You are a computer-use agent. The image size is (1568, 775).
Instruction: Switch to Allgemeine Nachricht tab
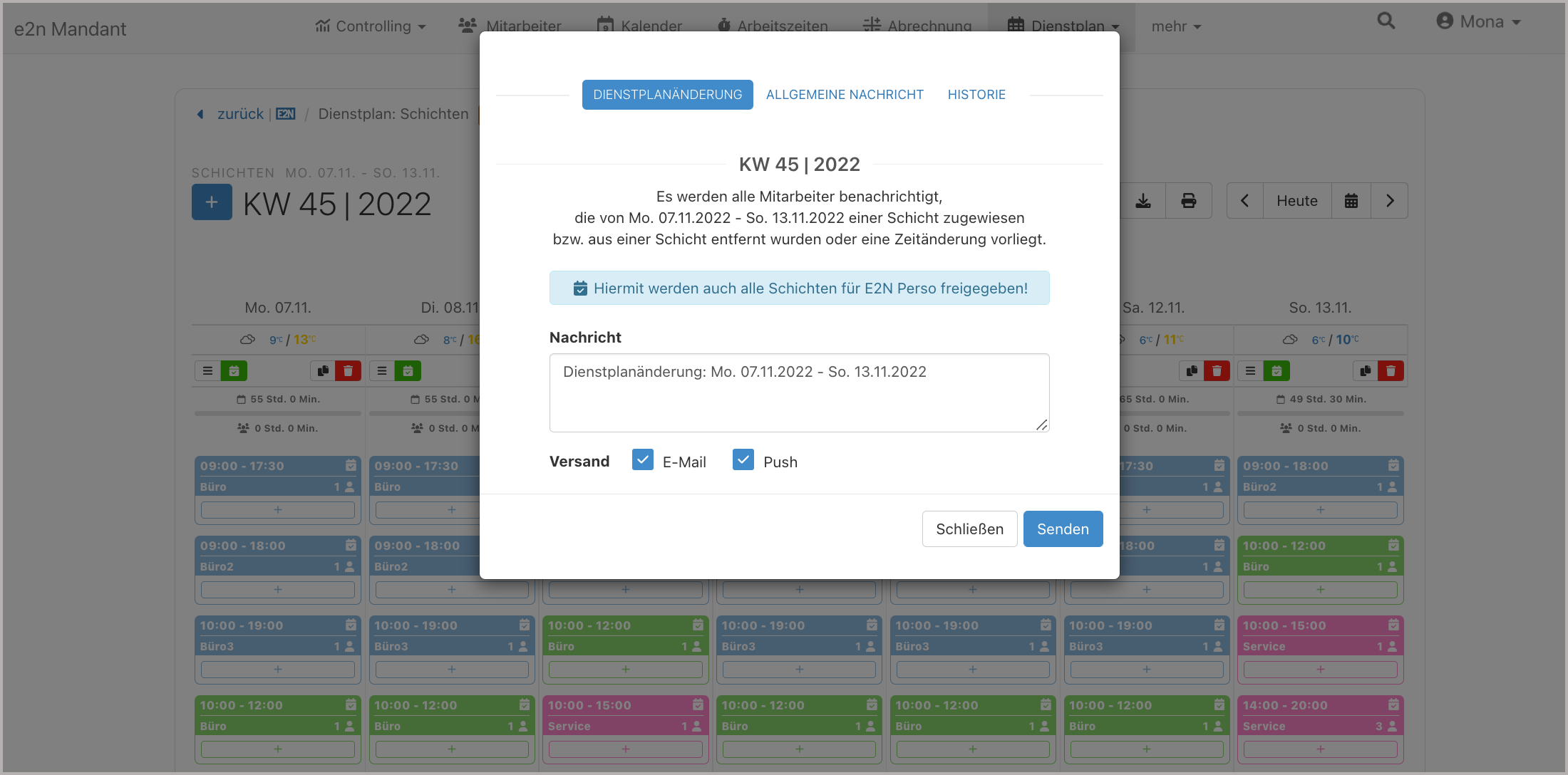845,95
